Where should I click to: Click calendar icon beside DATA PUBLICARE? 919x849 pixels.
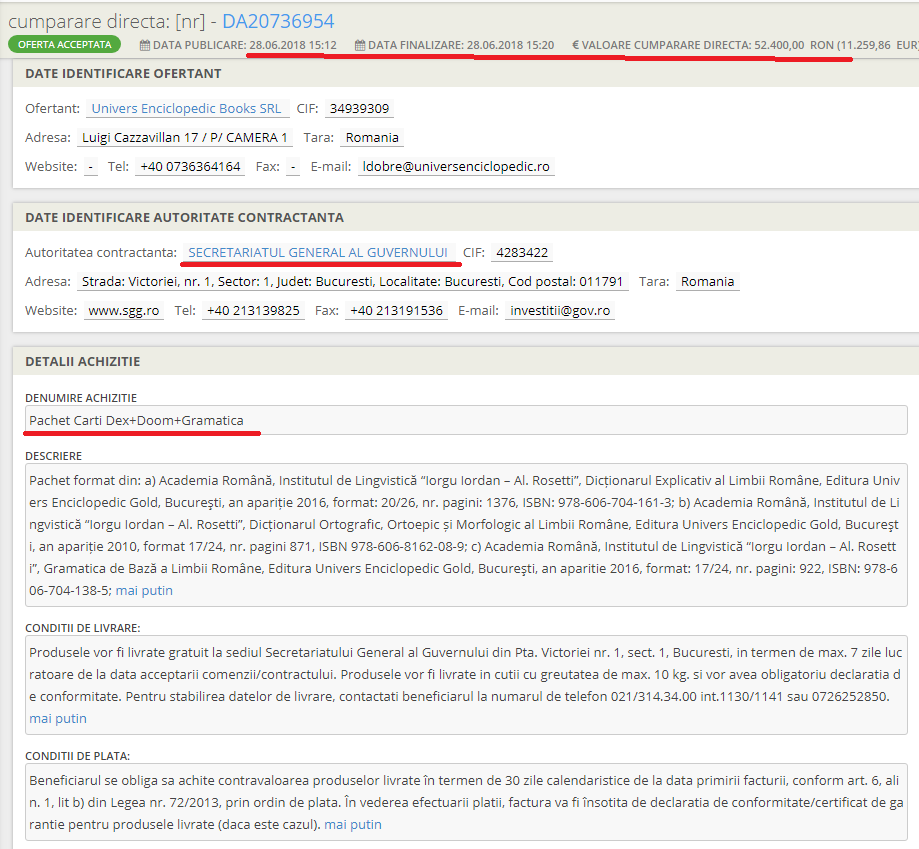click(x=144, y=45)
